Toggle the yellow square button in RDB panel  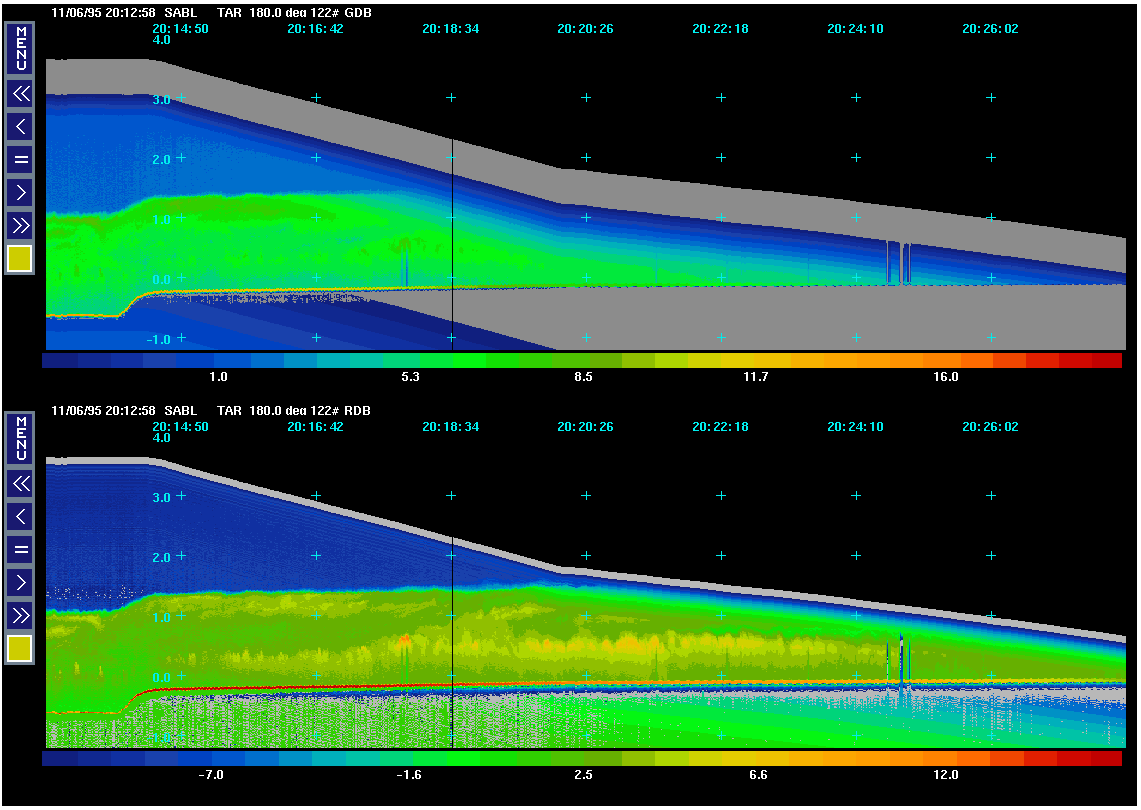[x=20, y=649]
